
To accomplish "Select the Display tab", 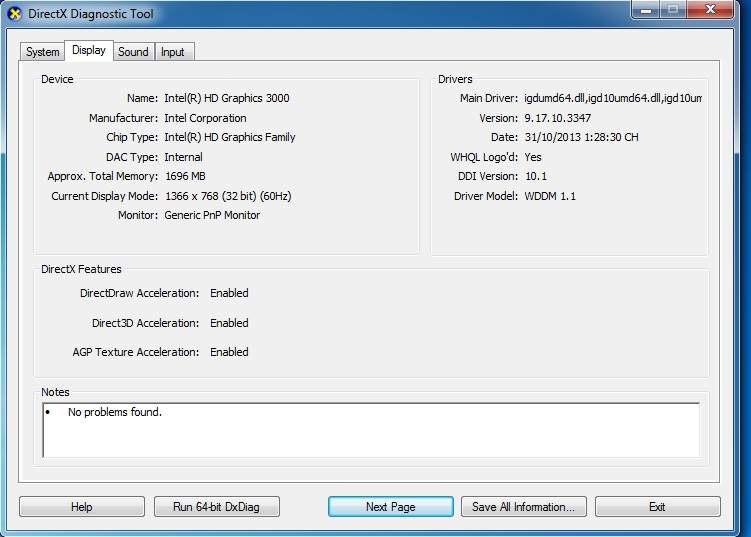I will point(89,50).
